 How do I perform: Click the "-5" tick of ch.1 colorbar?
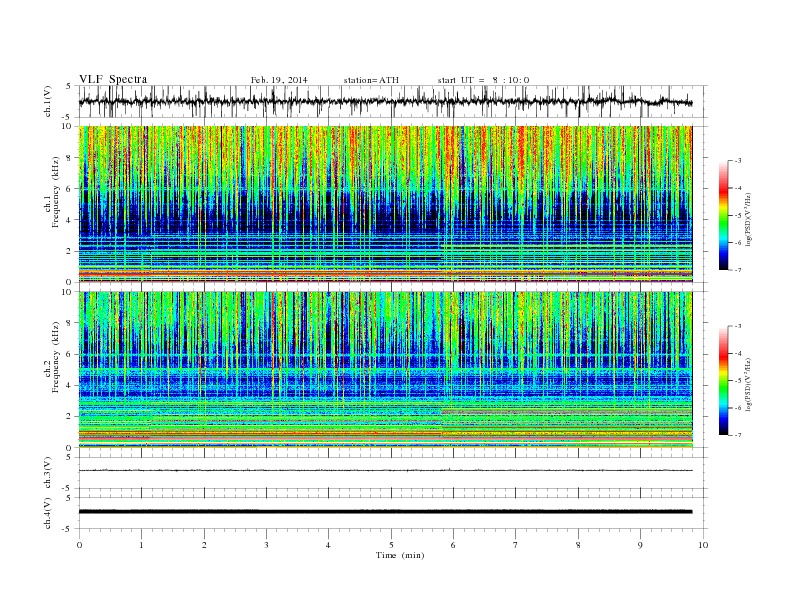tap(738, 216)
